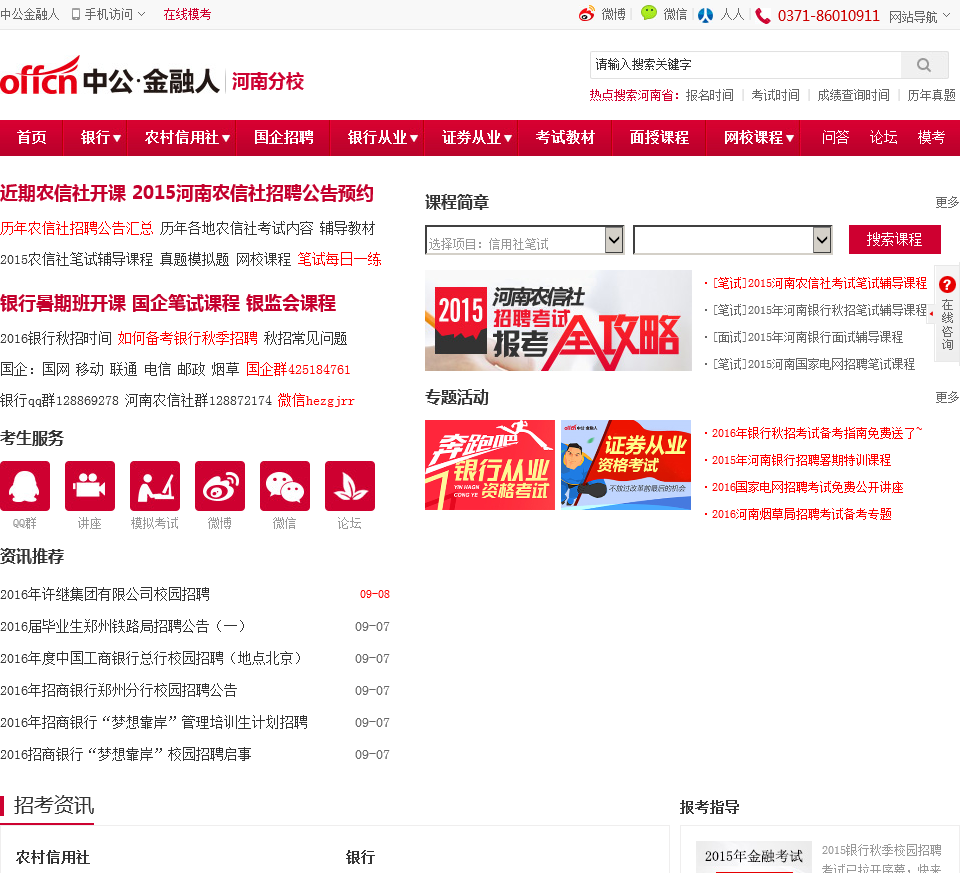Image resolution: width=960 pixels, height=873 pixels.
Task: Click hot search term 报名时间
Action: tap(710, 96)
